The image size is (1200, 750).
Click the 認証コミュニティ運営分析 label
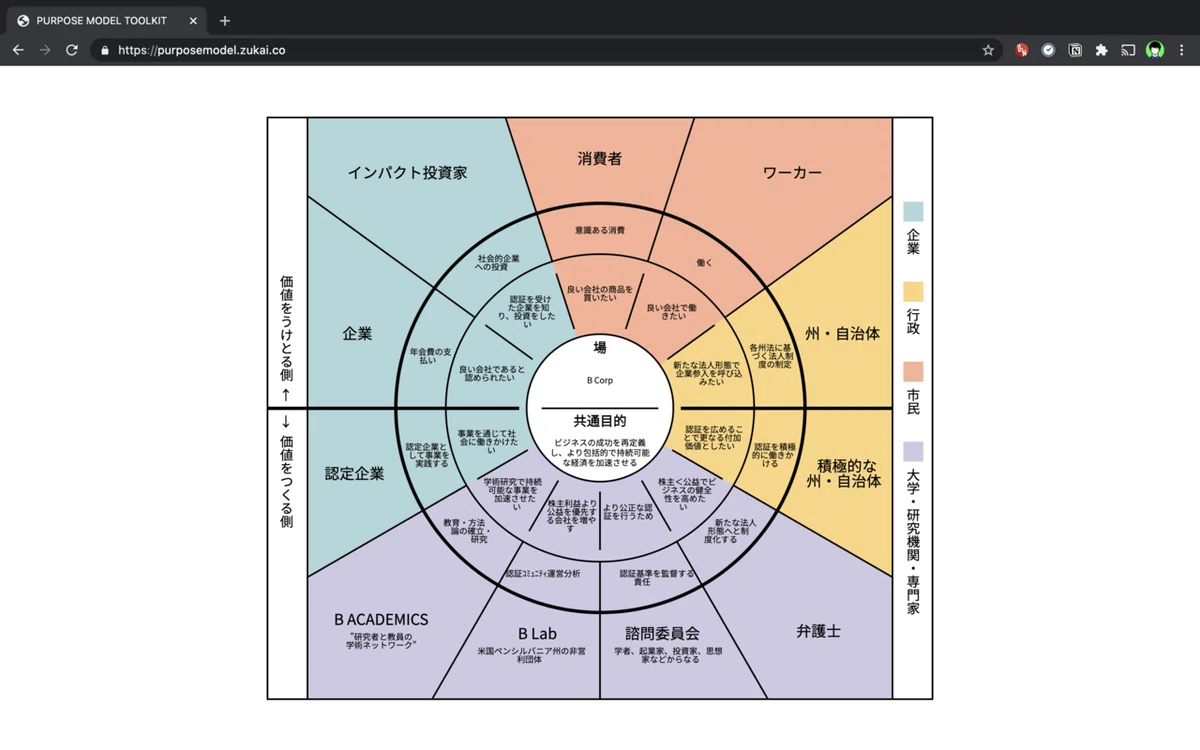point(543,574)
